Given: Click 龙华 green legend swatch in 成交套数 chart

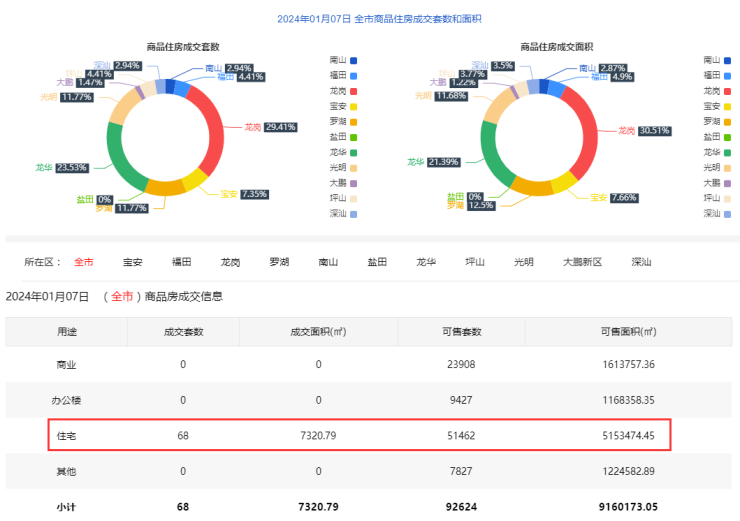Looking at the screenshot, I should click(354, 152).
